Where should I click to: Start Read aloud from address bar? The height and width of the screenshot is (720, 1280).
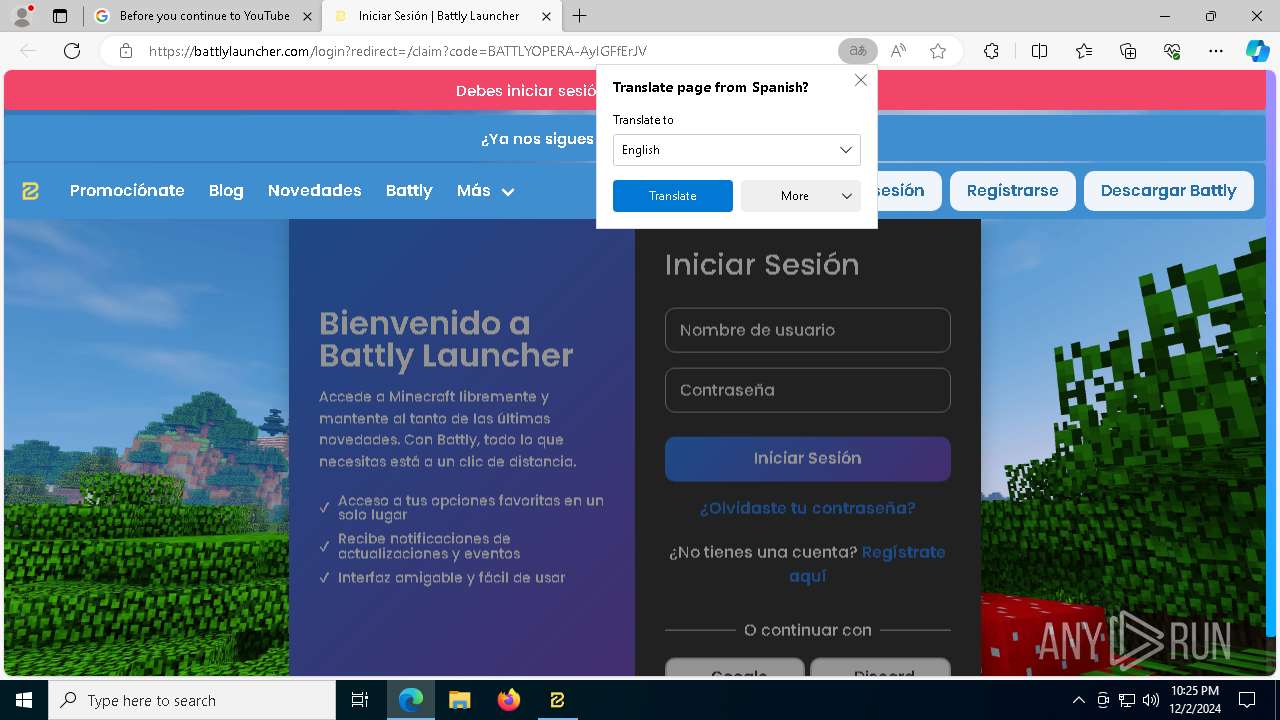[898, 51]
